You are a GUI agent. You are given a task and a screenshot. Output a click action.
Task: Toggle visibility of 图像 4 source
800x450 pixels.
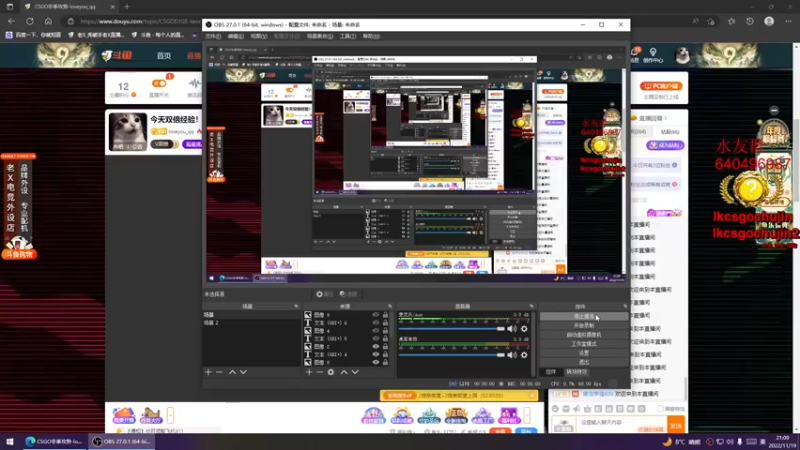[x=376, y=331]
